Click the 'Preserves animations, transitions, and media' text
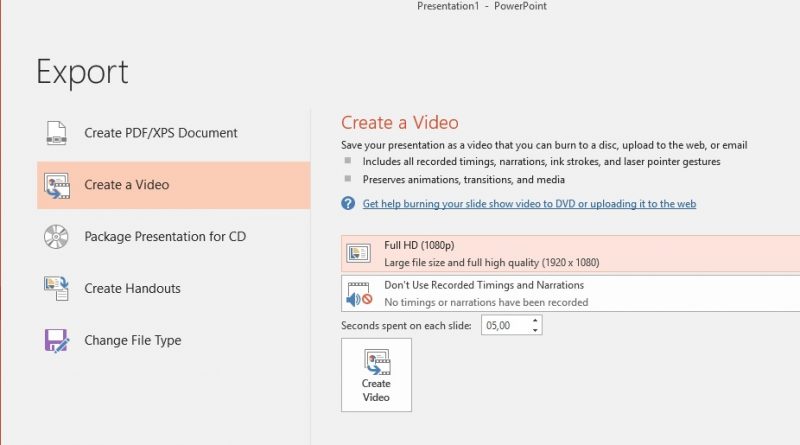 click(x=463, y=180)
